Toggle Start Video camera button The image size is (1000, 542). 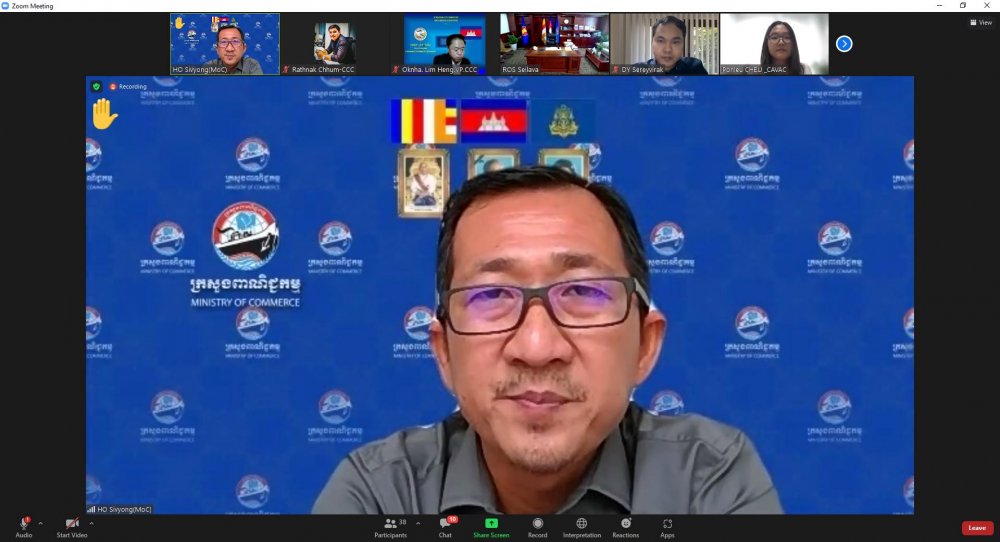(71, 526)
